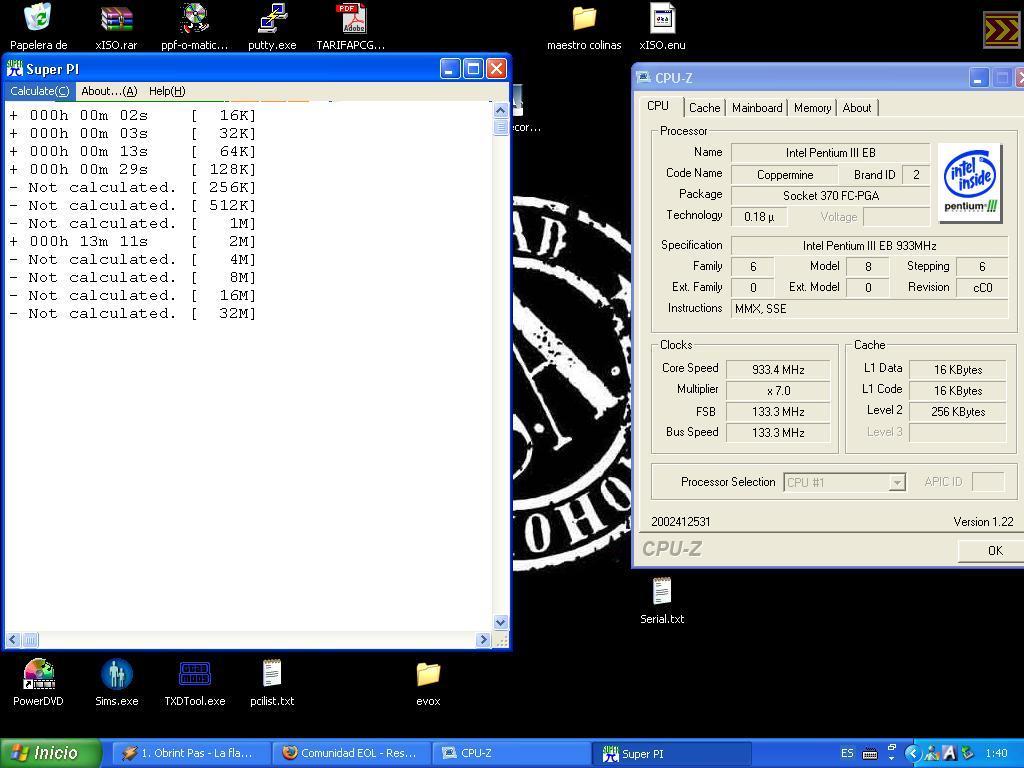Expand the Processor Selection dropdown

point(897,483)
